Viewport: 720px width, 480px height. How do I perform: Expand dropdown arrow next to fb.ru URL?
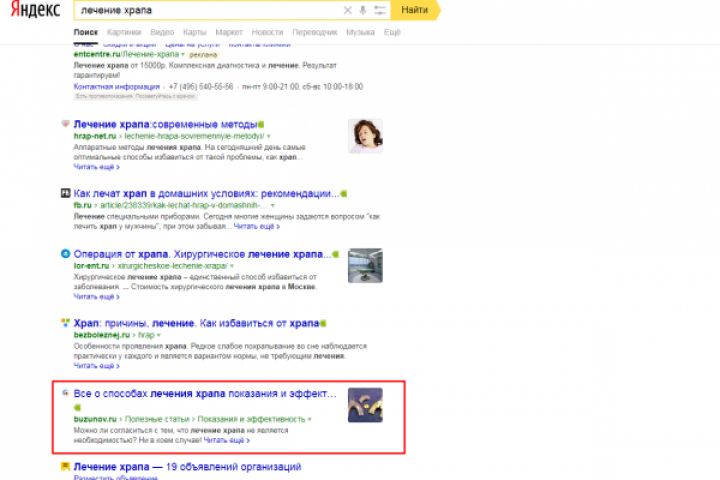pyautogui.click(x=273, y=205)
